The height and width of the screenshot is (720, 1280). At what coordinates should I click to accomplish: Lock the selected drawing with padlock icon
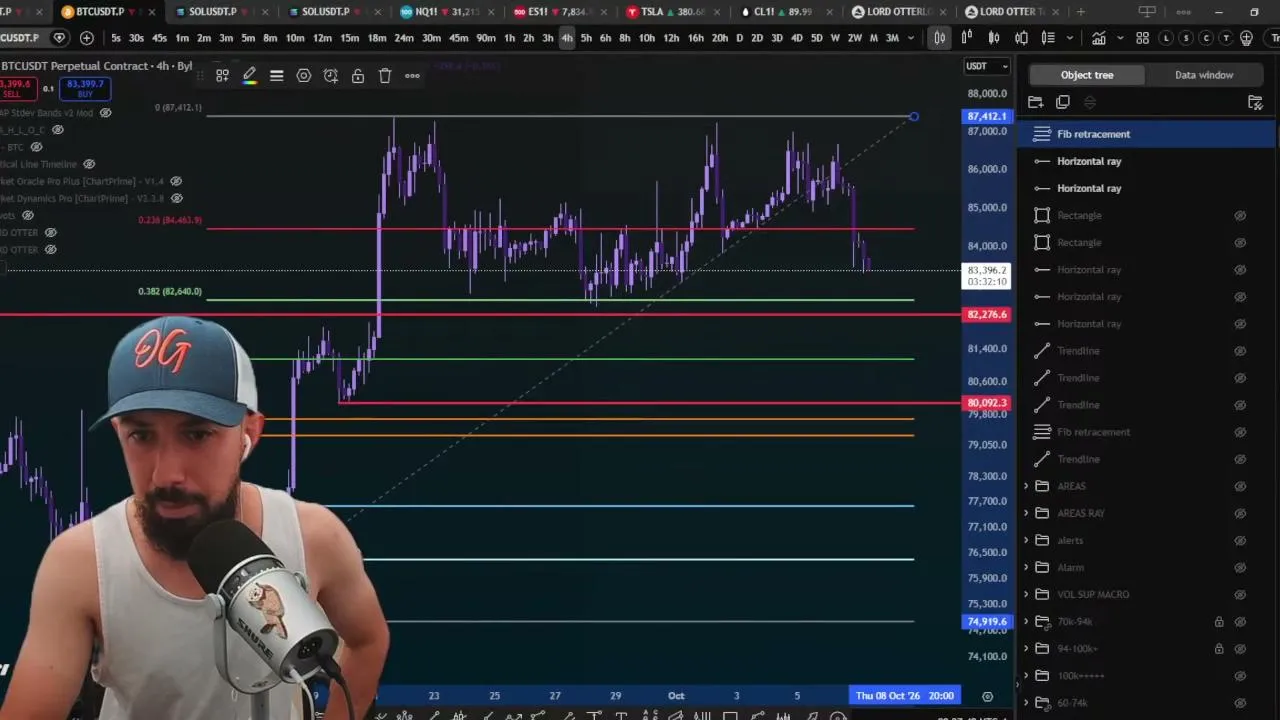point(358,76)
